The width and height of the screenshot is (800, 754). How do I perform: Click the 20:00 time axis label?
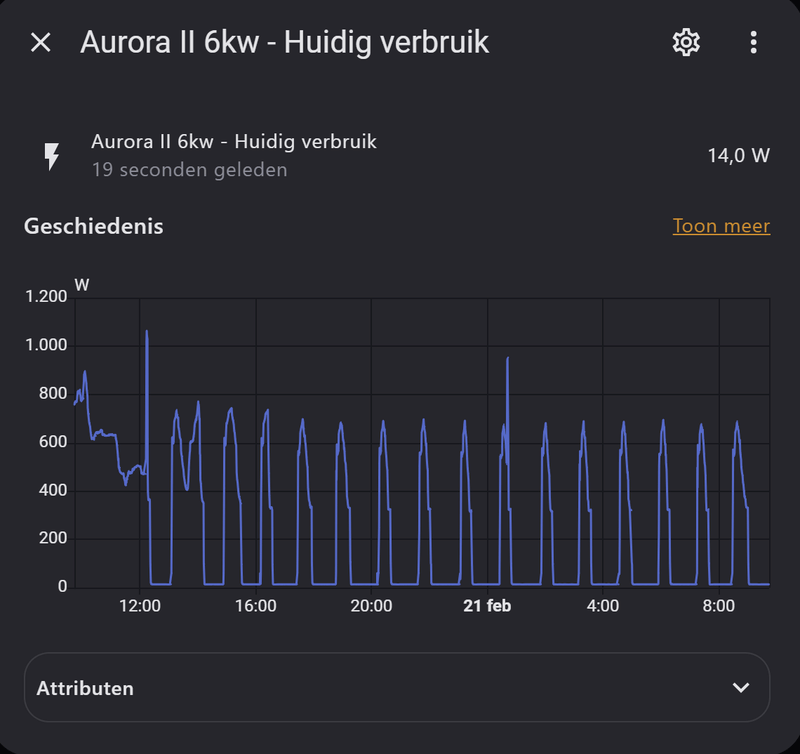pos(371,606)
